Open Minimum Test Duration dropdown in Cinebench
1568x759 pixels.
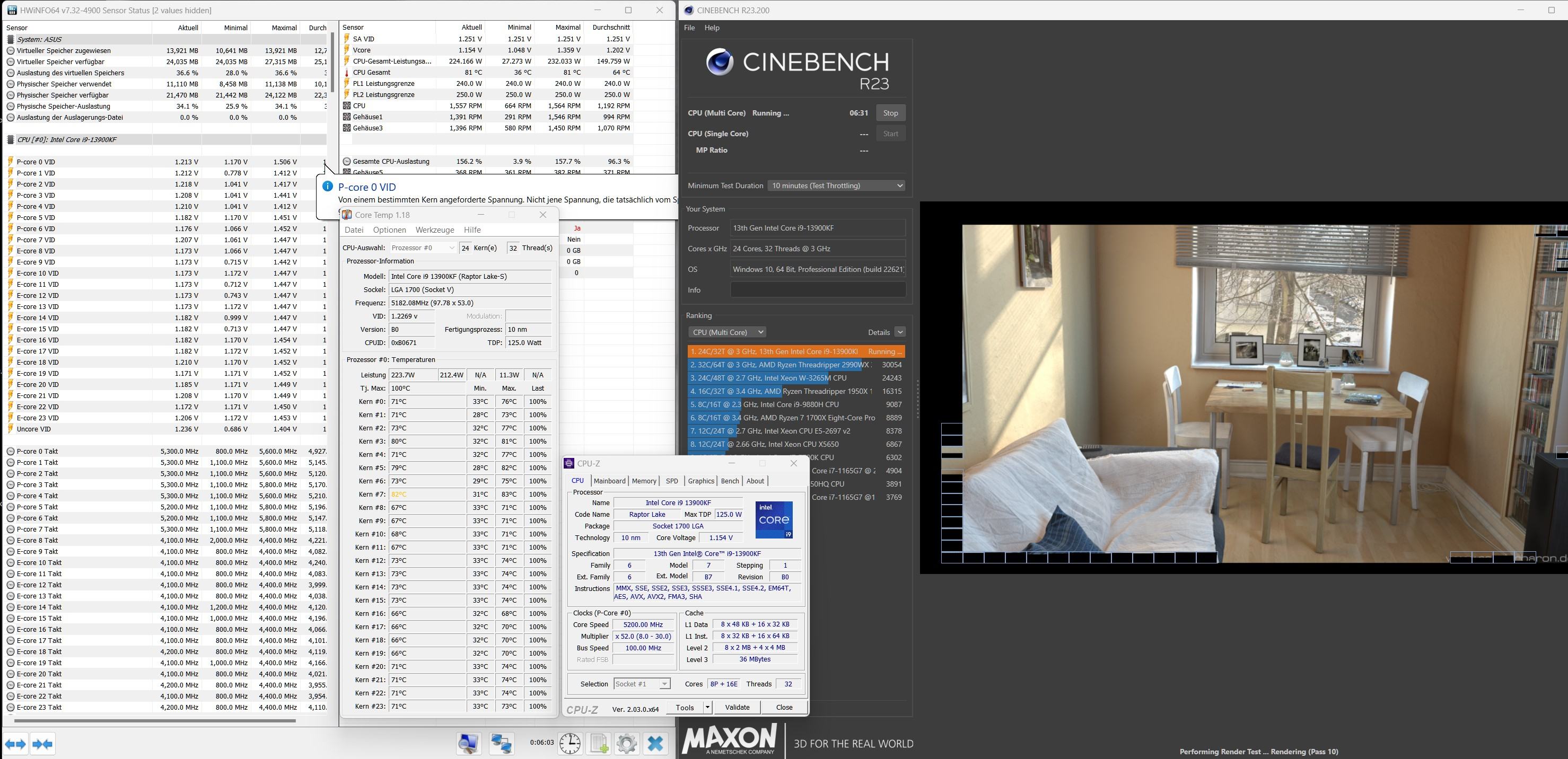(836, 186)
